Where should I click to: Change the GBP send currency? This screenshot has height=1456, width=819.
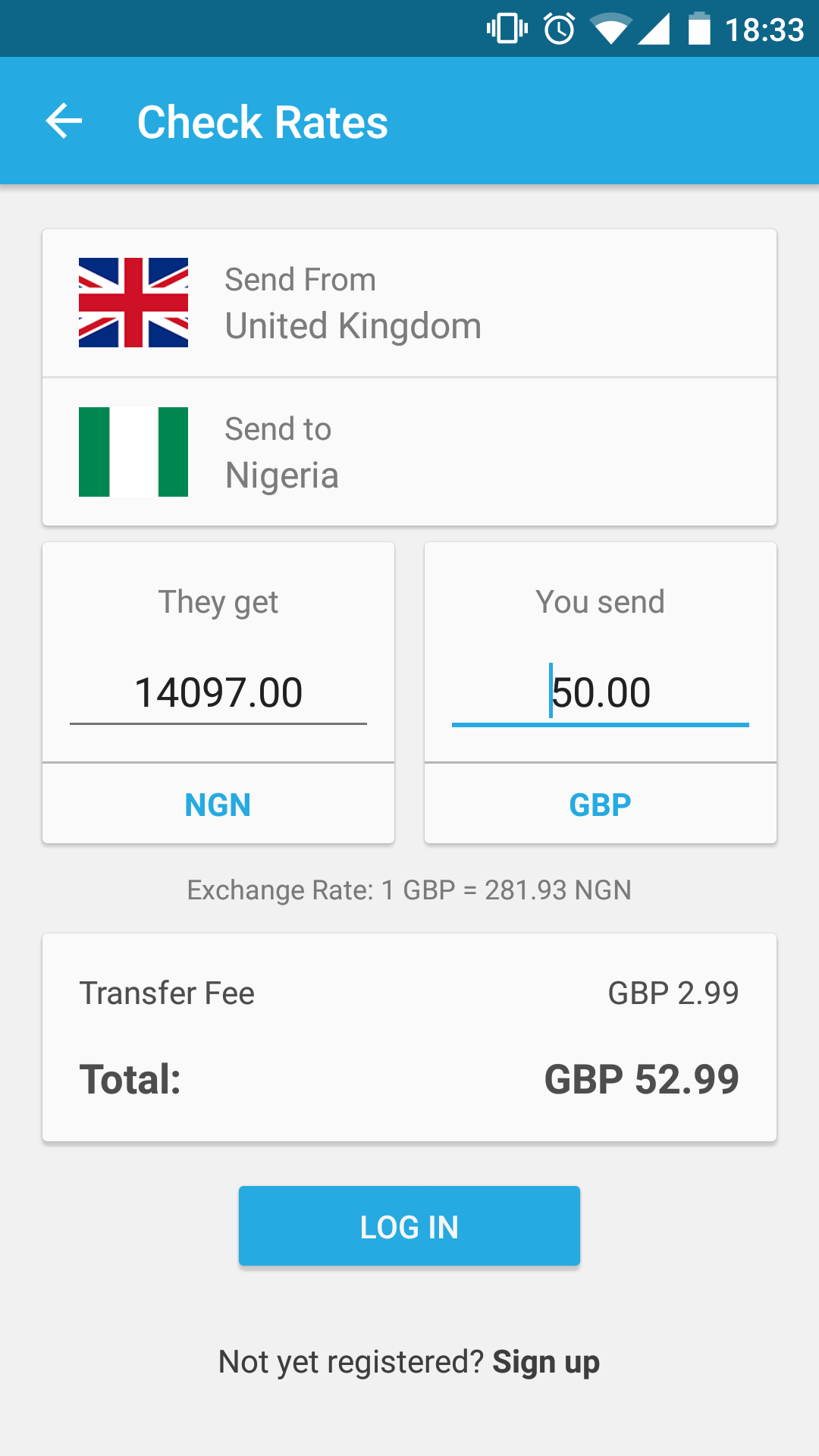pos(600,805)
